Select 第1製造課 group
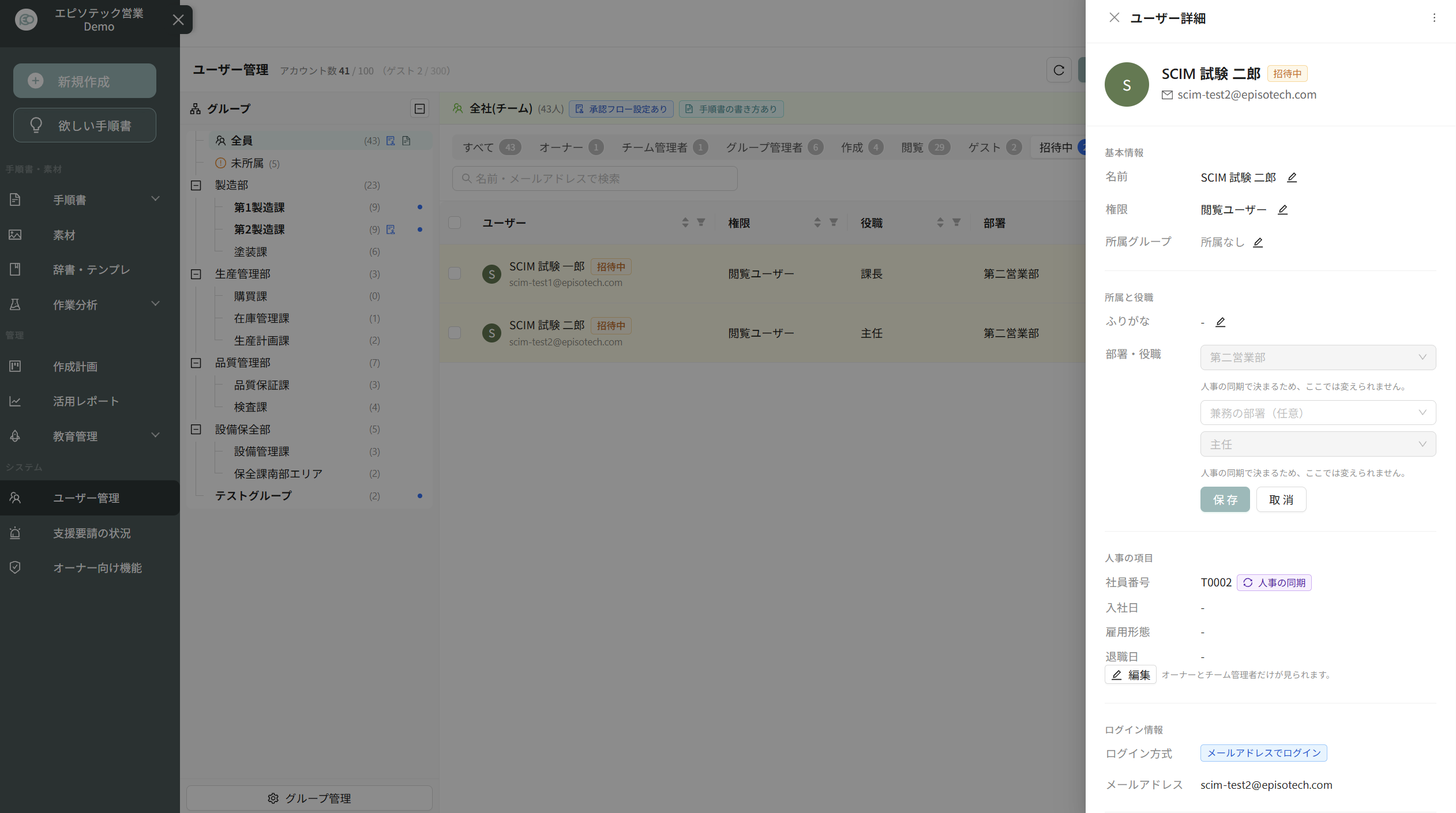 [259, 208]
